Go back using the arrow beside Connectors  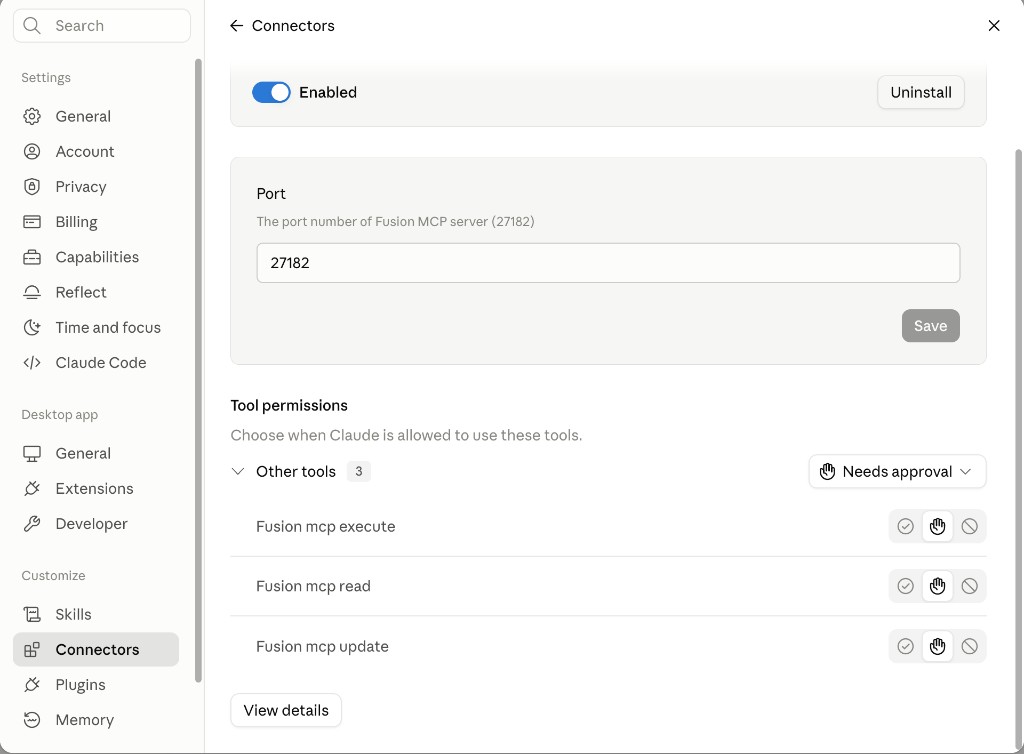pos(236,25)
